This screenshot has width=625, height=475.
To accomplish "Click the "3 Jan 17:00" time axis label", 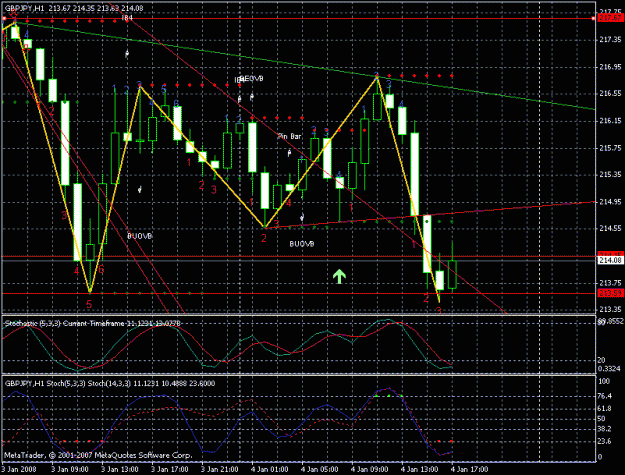I will click(170, 469).
